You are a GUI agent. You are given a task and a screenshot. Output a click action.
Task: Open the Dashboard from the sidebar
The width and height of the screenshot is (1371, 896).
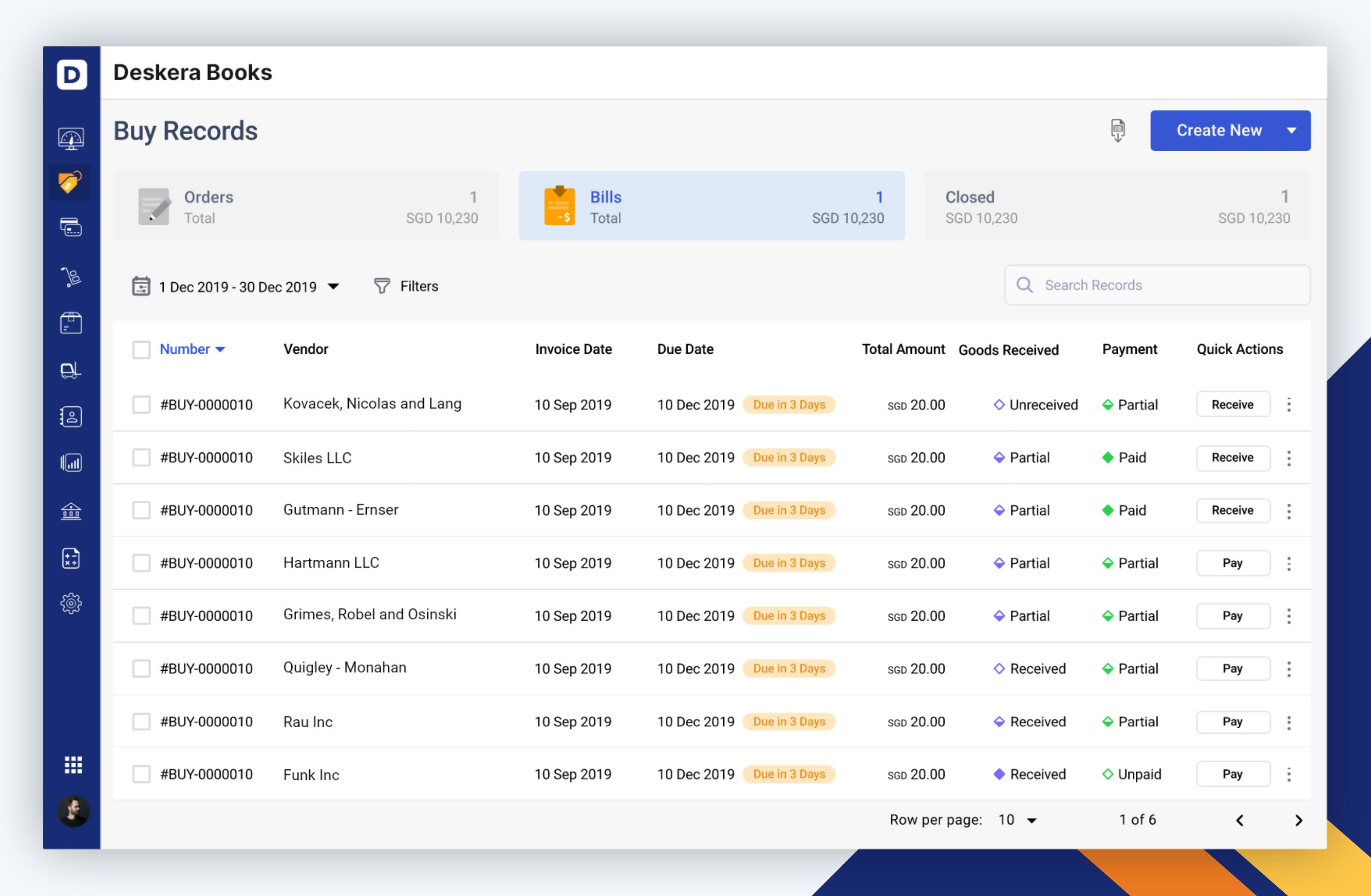[70, 137]
